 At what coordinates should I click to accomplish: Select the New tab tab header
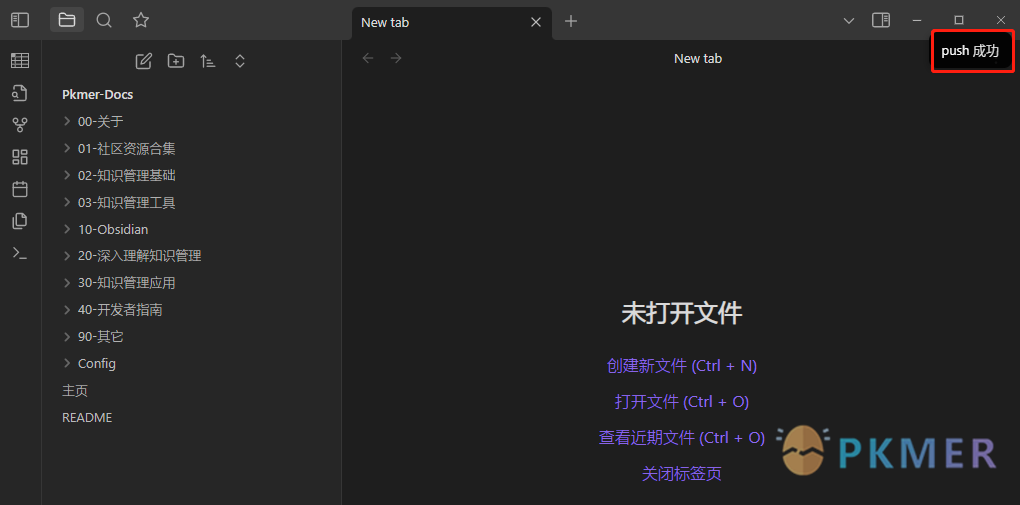[452, 23]
